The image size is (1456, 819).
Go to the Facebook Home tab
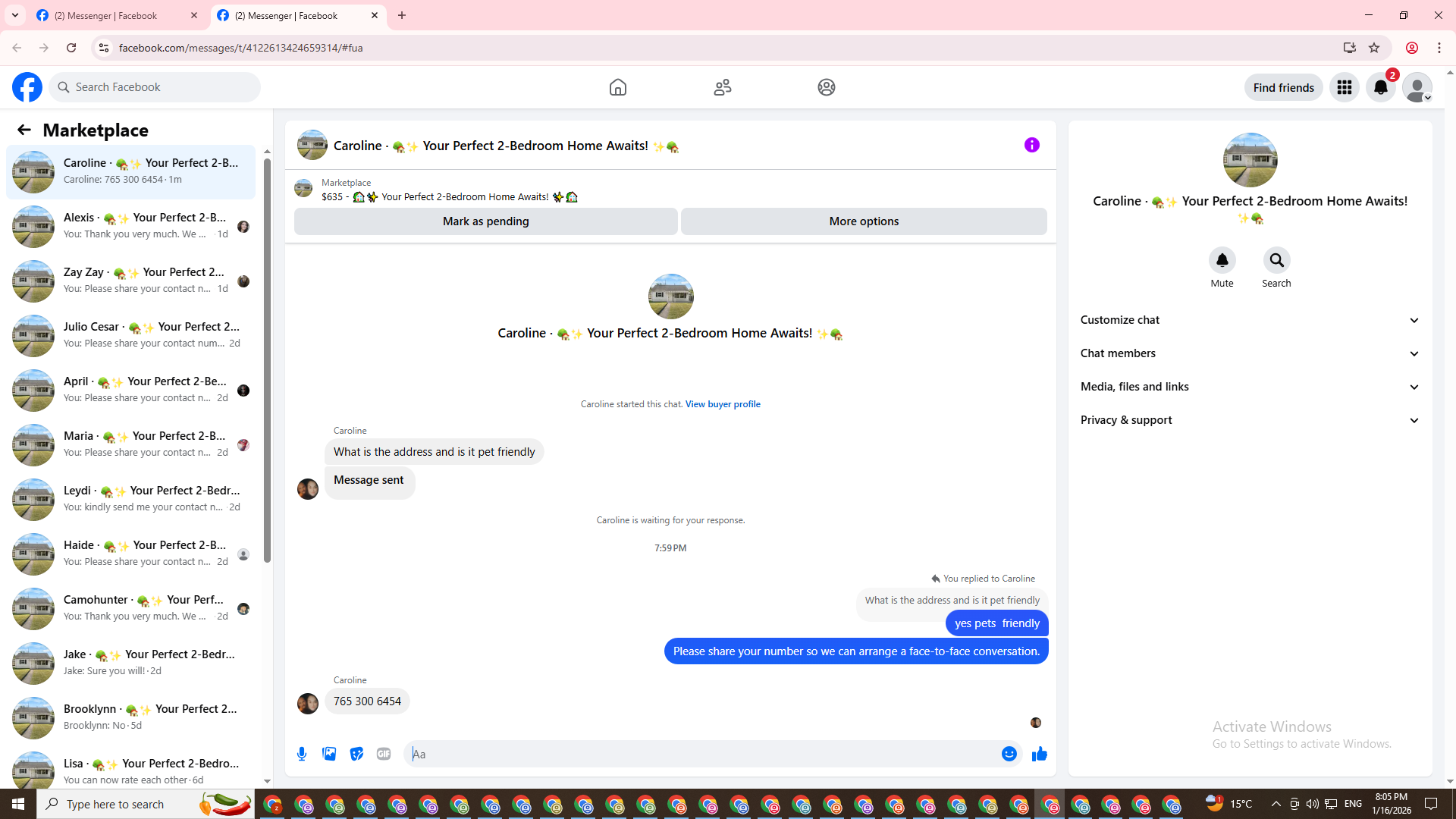(617, 87)
